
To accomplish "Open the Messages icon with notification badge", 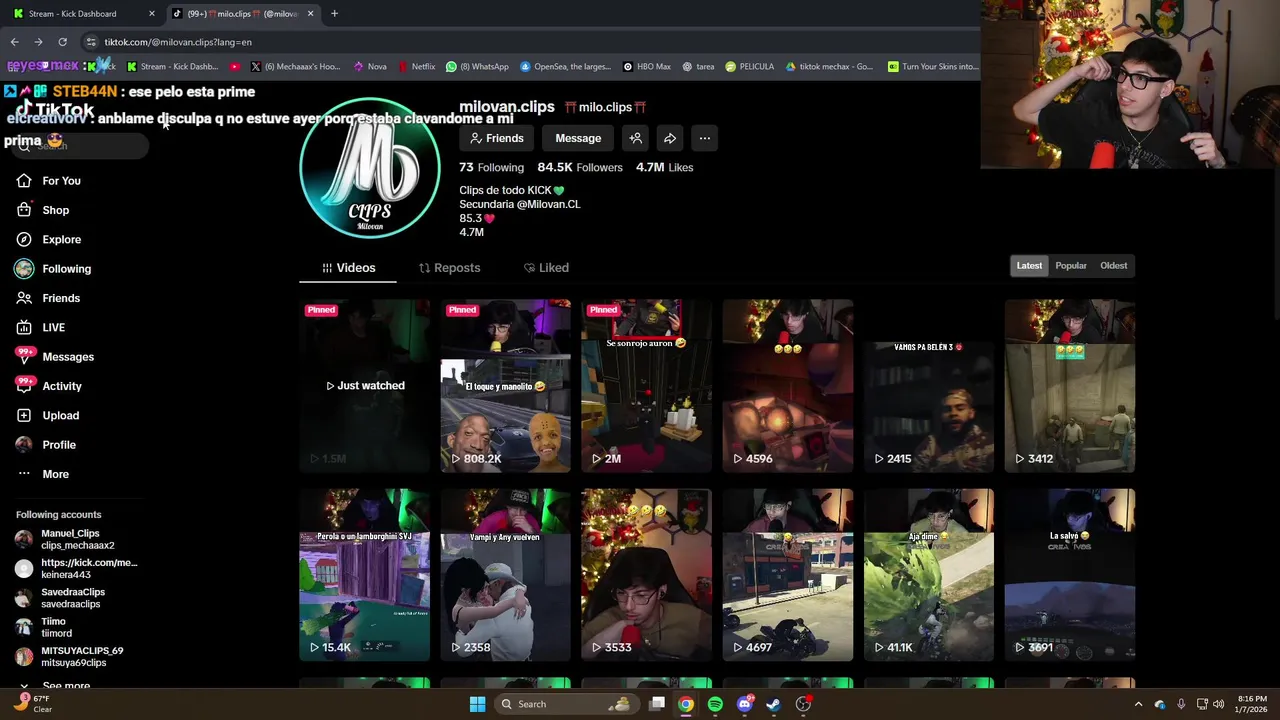I will (x=24, y=356).
